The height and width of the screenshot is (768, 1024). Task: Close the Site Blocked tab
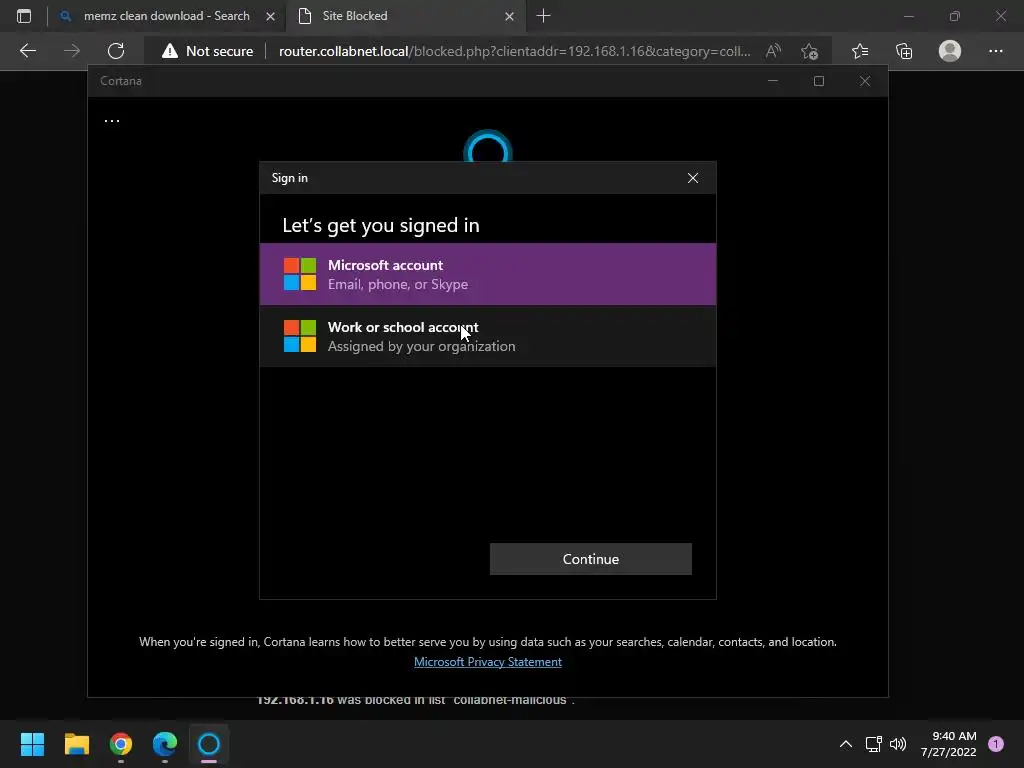509,16
